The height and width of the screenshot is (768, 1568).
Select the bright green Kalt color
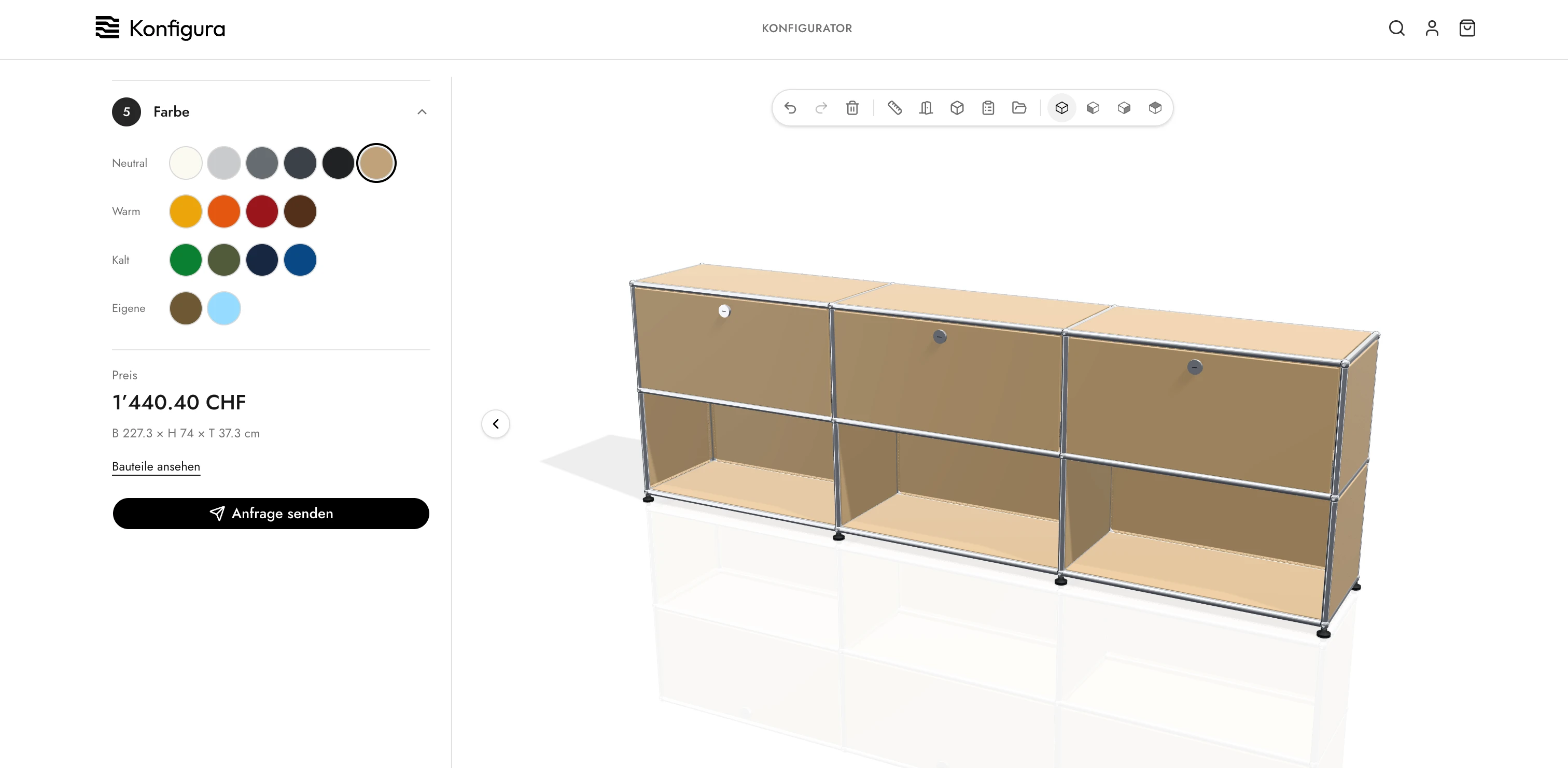point(186,260)
